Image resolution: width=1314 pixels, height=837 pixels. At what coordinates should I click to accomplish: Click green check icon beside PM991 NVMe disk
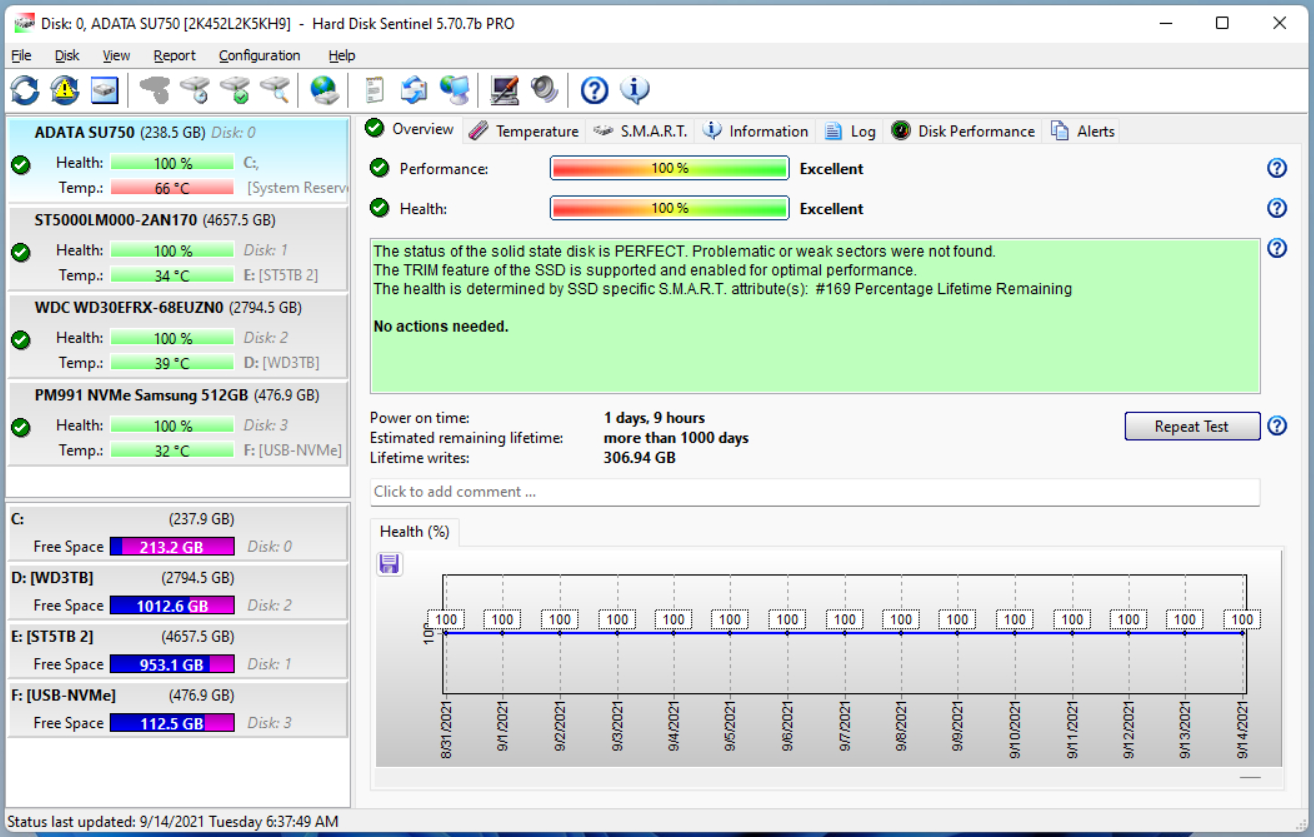(x=21, y=428)
